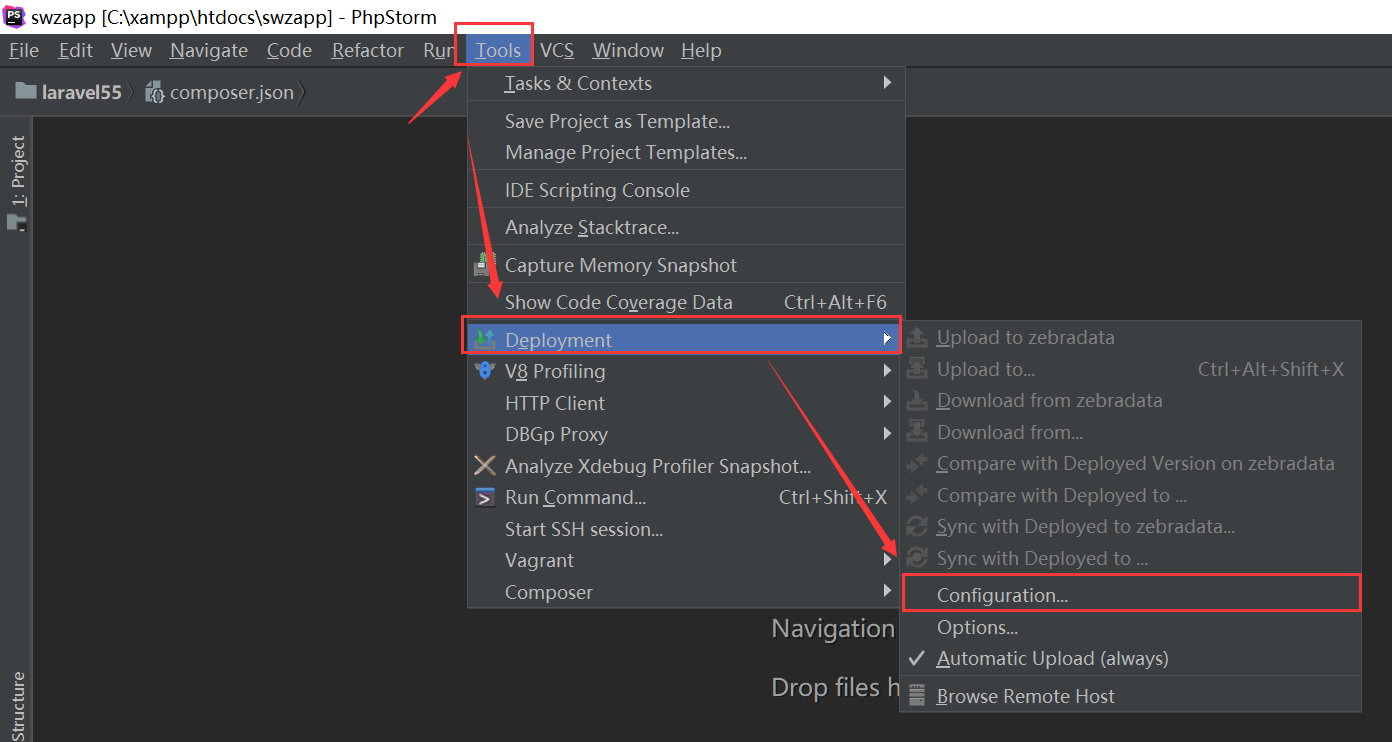Image resolution: width=1392 pixels, height=742 pixels.
Task: Select Configuration... from Deployment submenu
Action: click(x=1002, y=595)
